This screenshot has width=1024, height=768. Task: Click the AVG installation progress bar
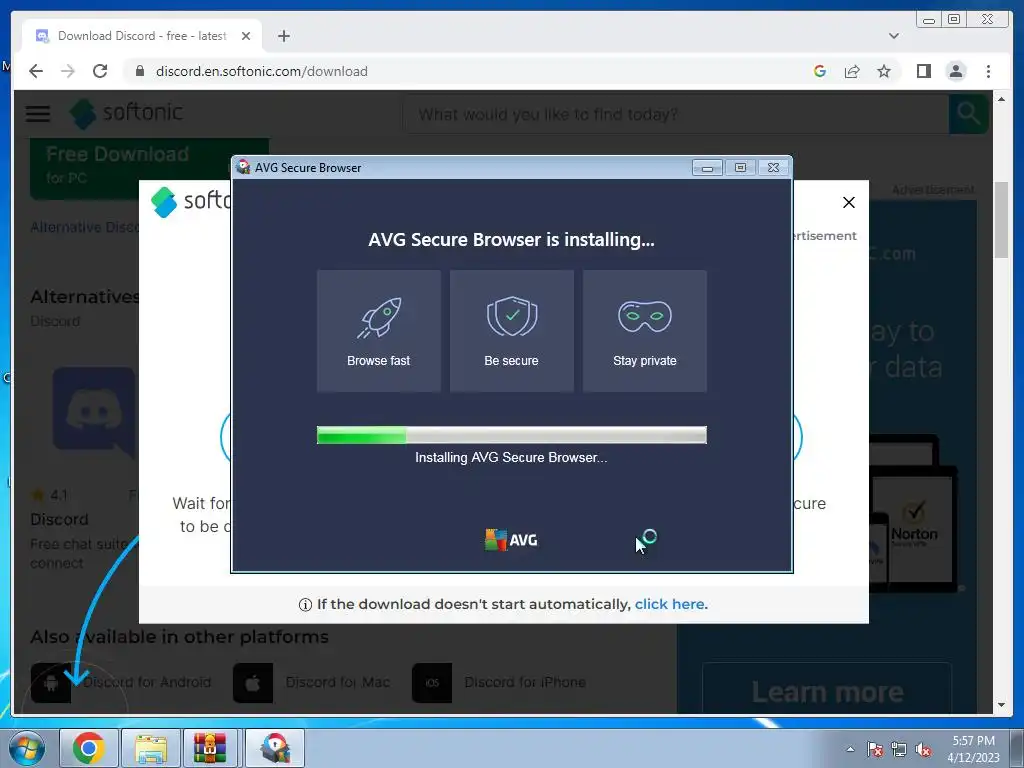pos(511,435)
